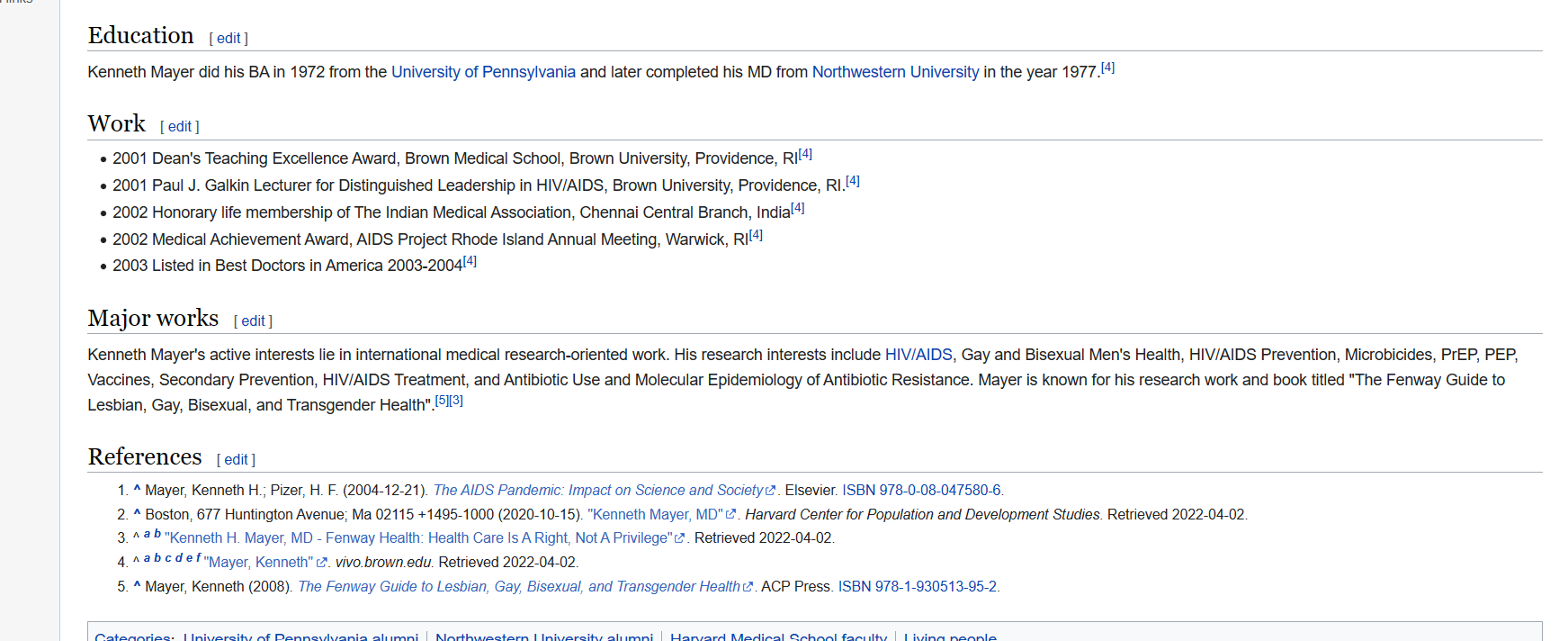Click citation [4] on Best Doctors in America
Image resolution: width=1568 pixels, height=641 pixels.
[470, 261]
